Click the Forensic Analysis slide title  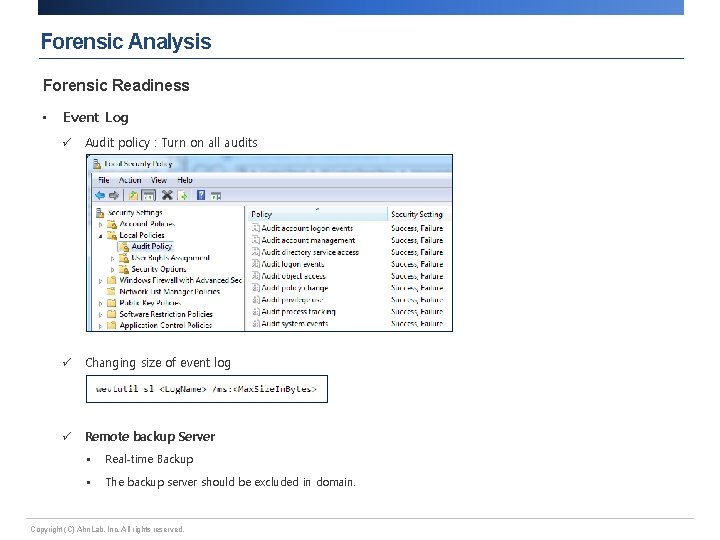126,41
